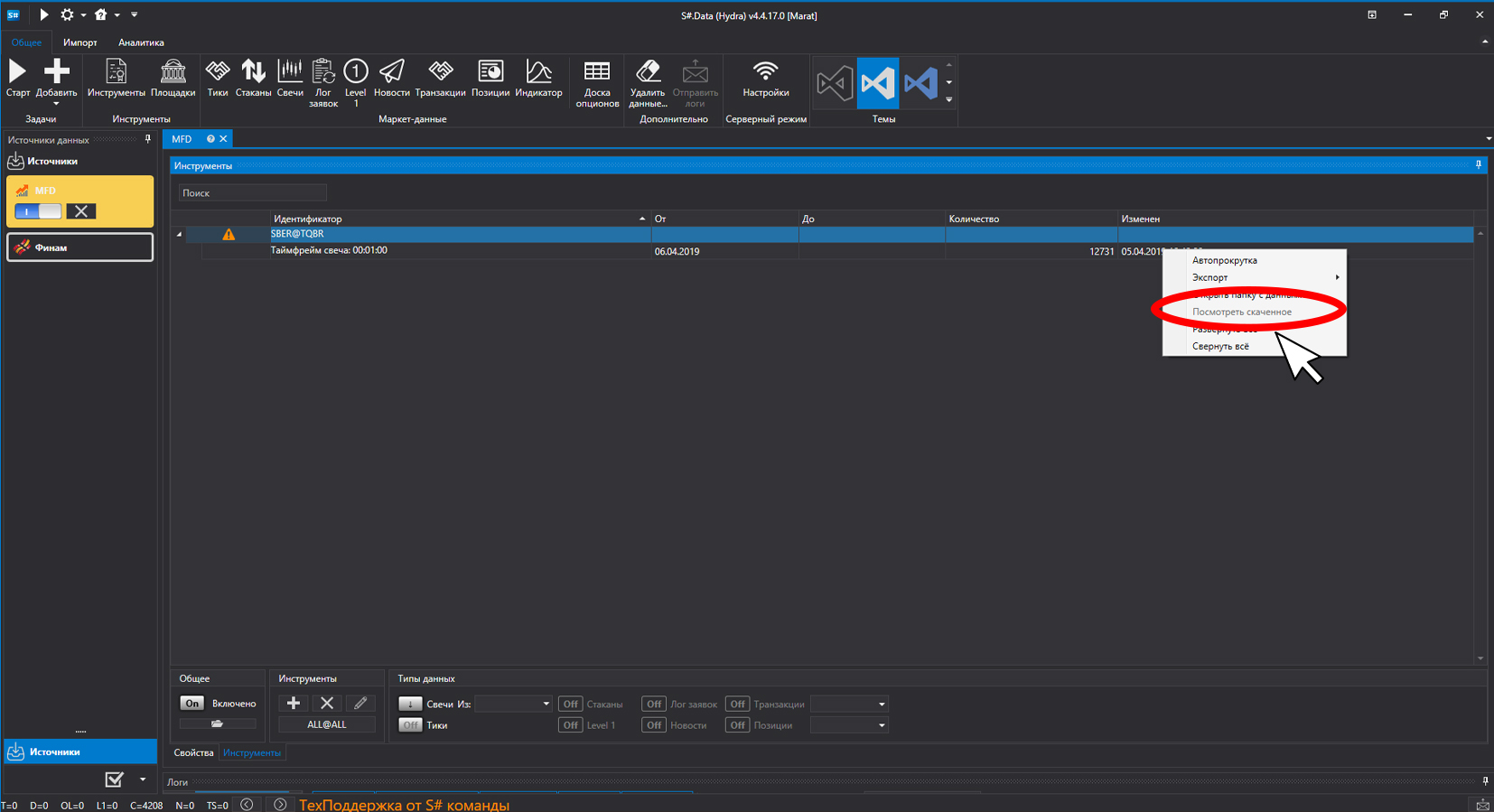1494x812 pixels.
Task: Toggle the Включено On switch
Action: (192, 704)
